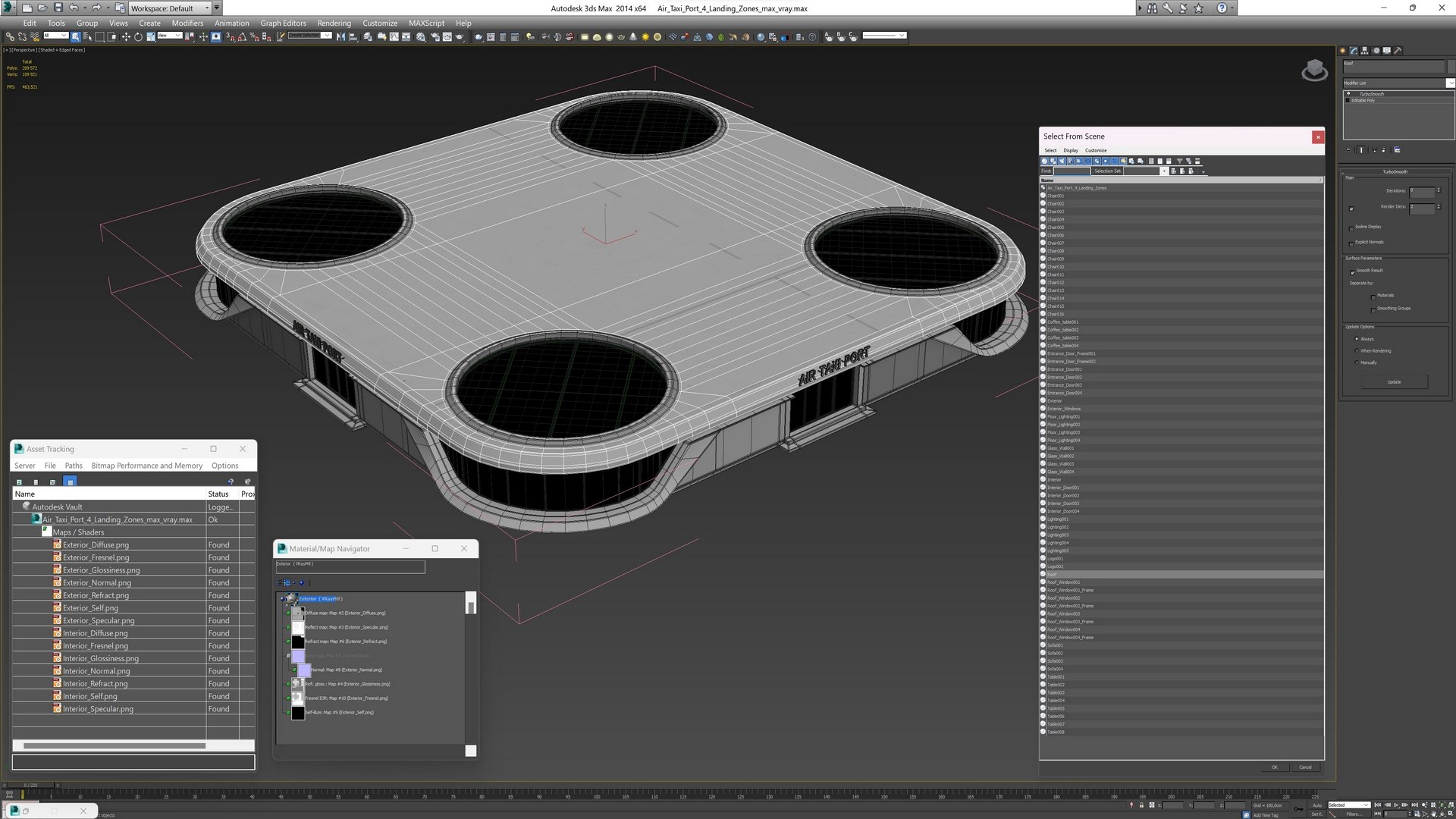Select Roof_Window001 in the scene list
The height and width of the screenshot is (819, 1456).
[1063, 582]
